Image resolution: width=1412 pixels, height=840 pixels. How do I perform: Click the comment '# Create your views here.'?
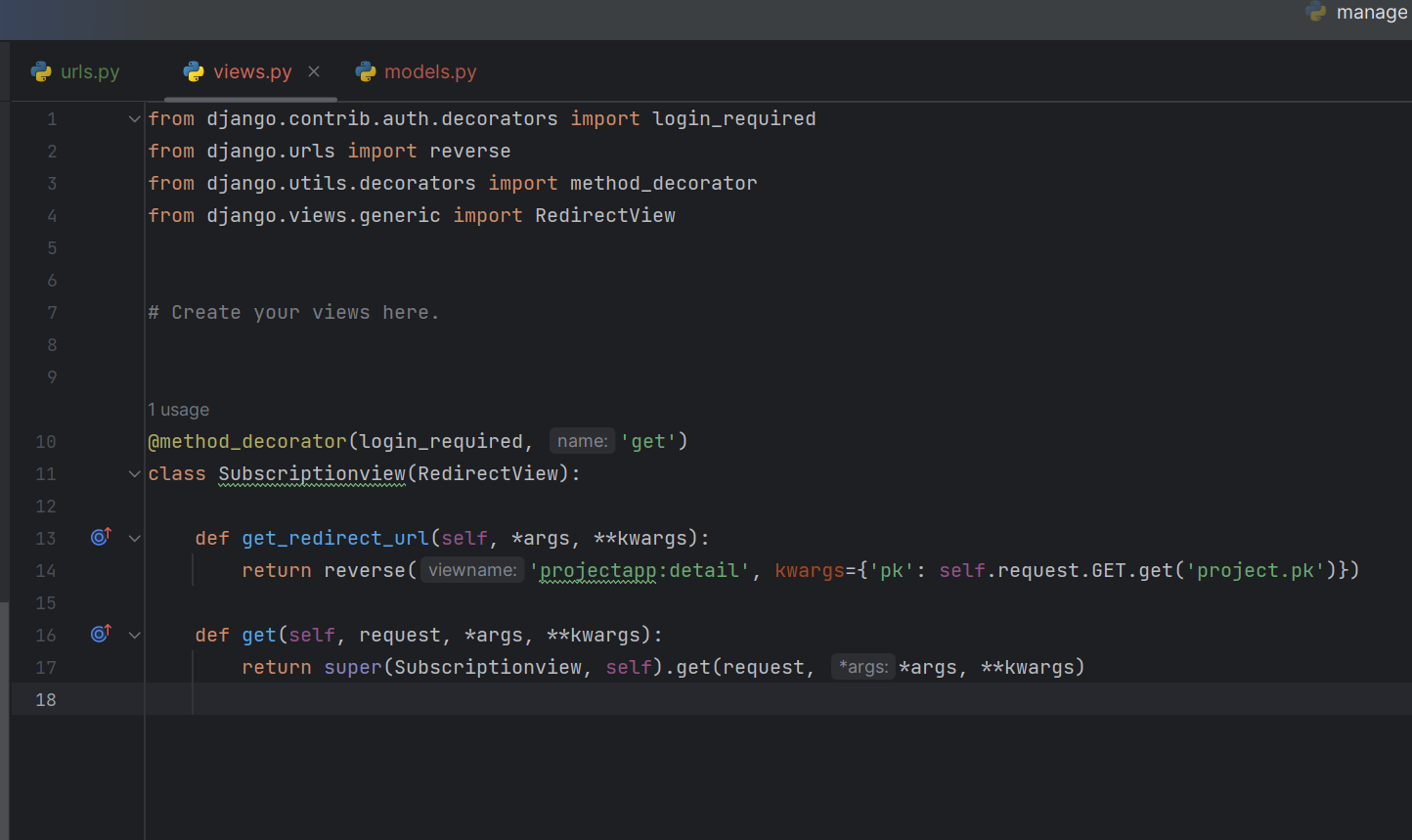tap(293, 313)
